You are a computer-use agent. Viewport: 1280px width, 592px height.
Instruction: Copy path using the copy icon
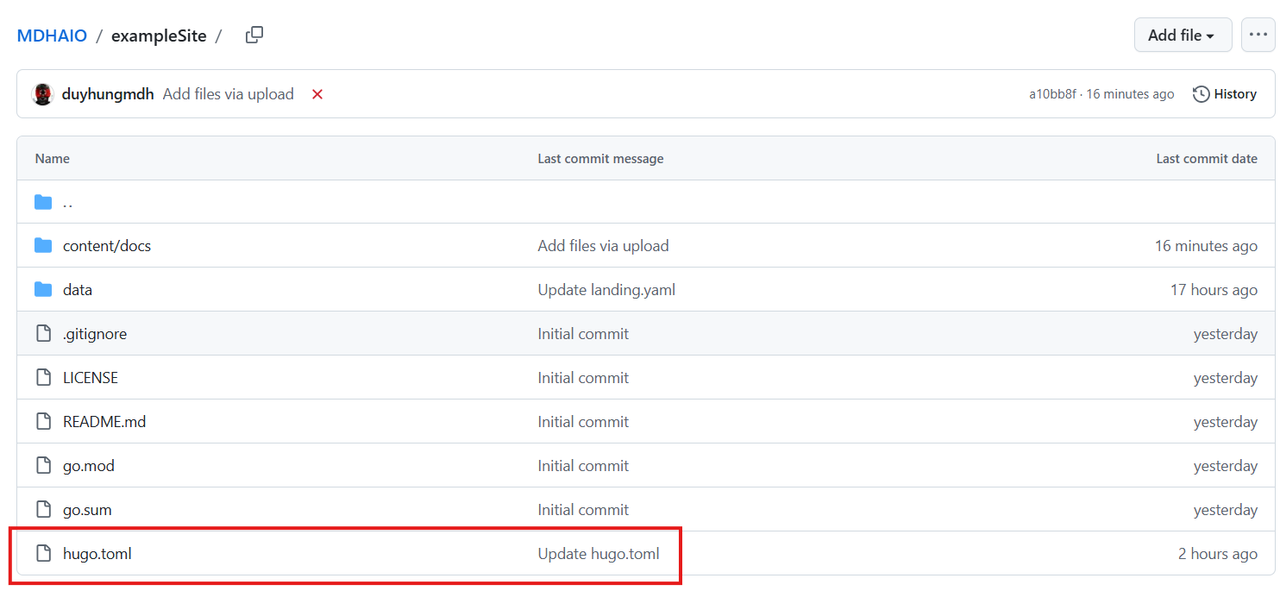click(x=254, y=35)
